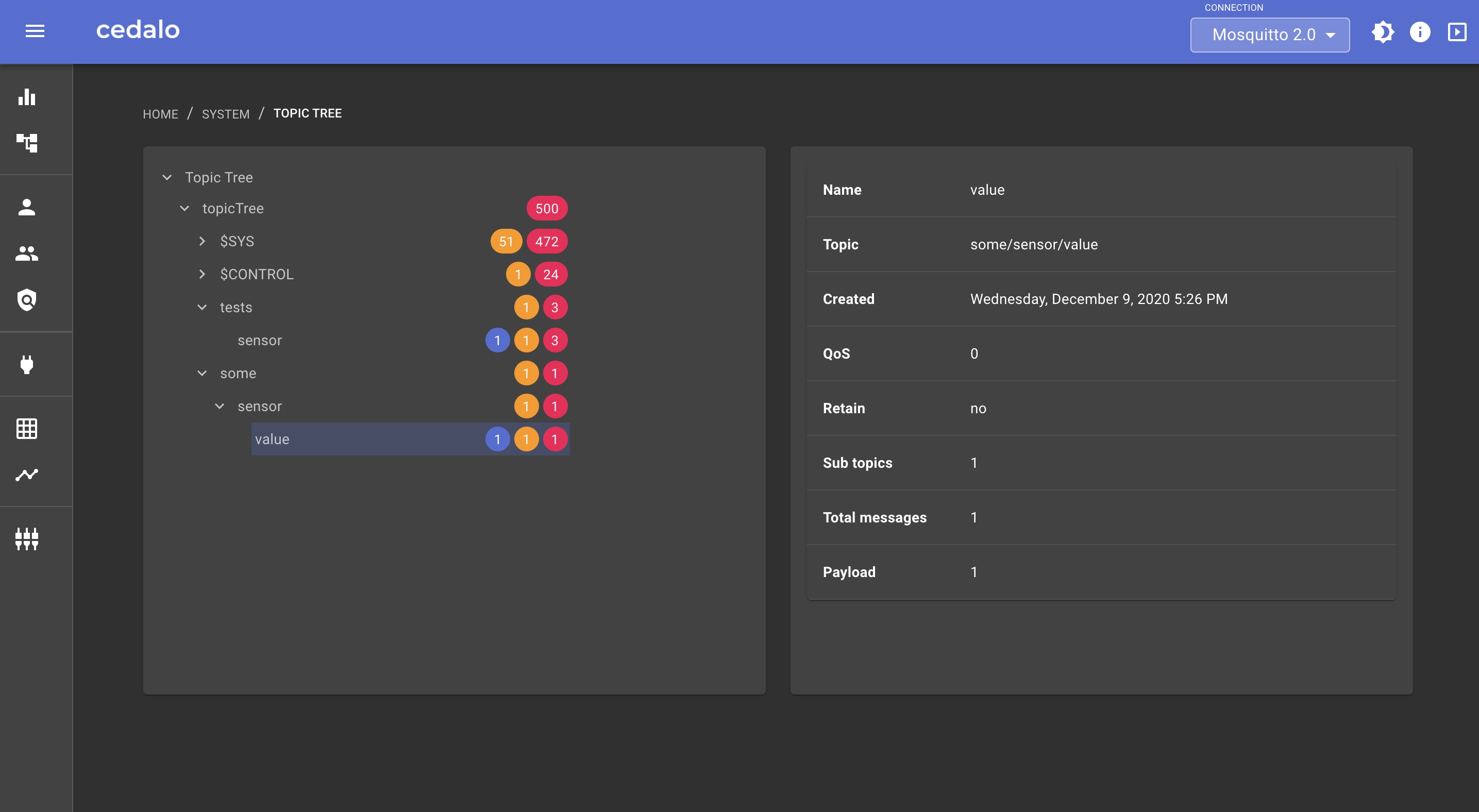
Task: Open the shield roles sidebar icon
Action: [27, 299]
